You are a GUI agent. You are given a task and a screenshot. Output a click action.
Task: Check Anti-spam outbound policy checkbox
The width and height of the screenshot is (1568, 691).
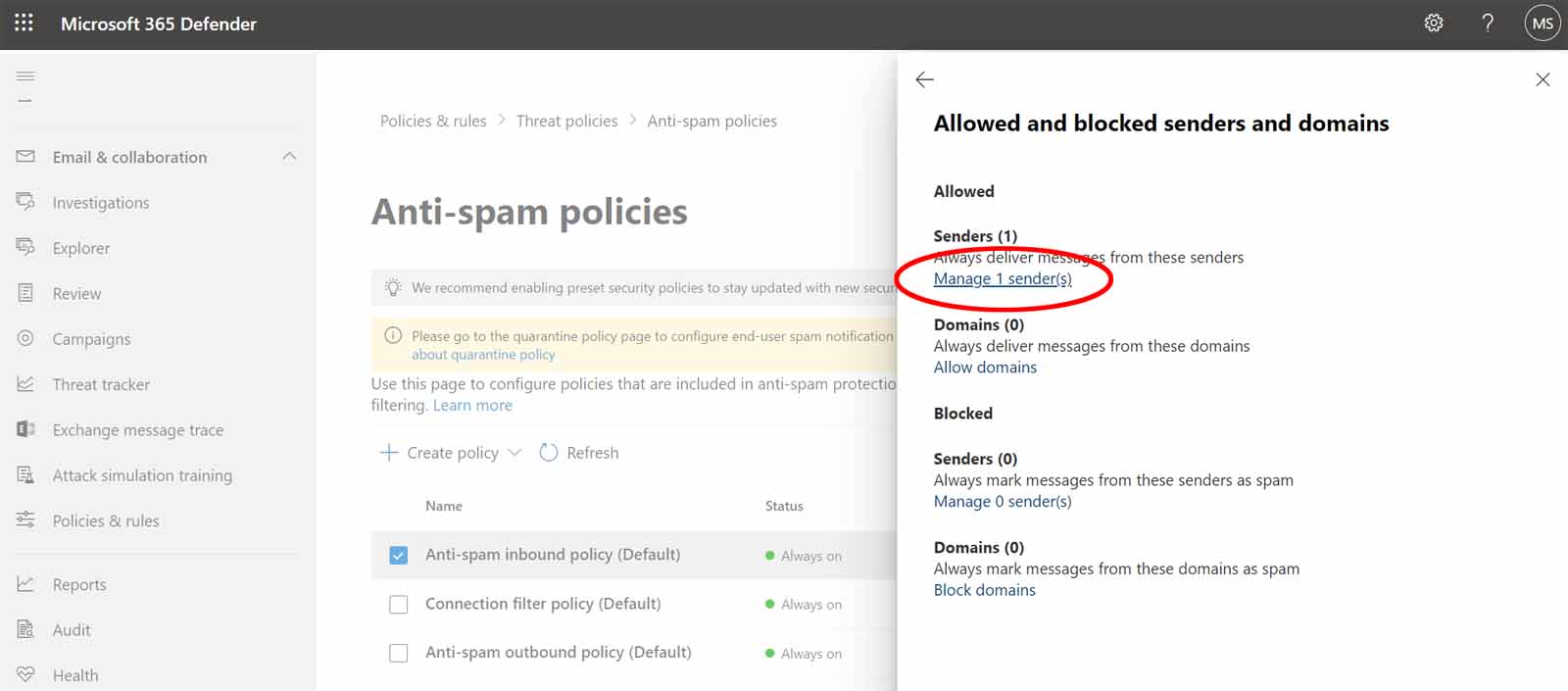[x=399, y=653]
